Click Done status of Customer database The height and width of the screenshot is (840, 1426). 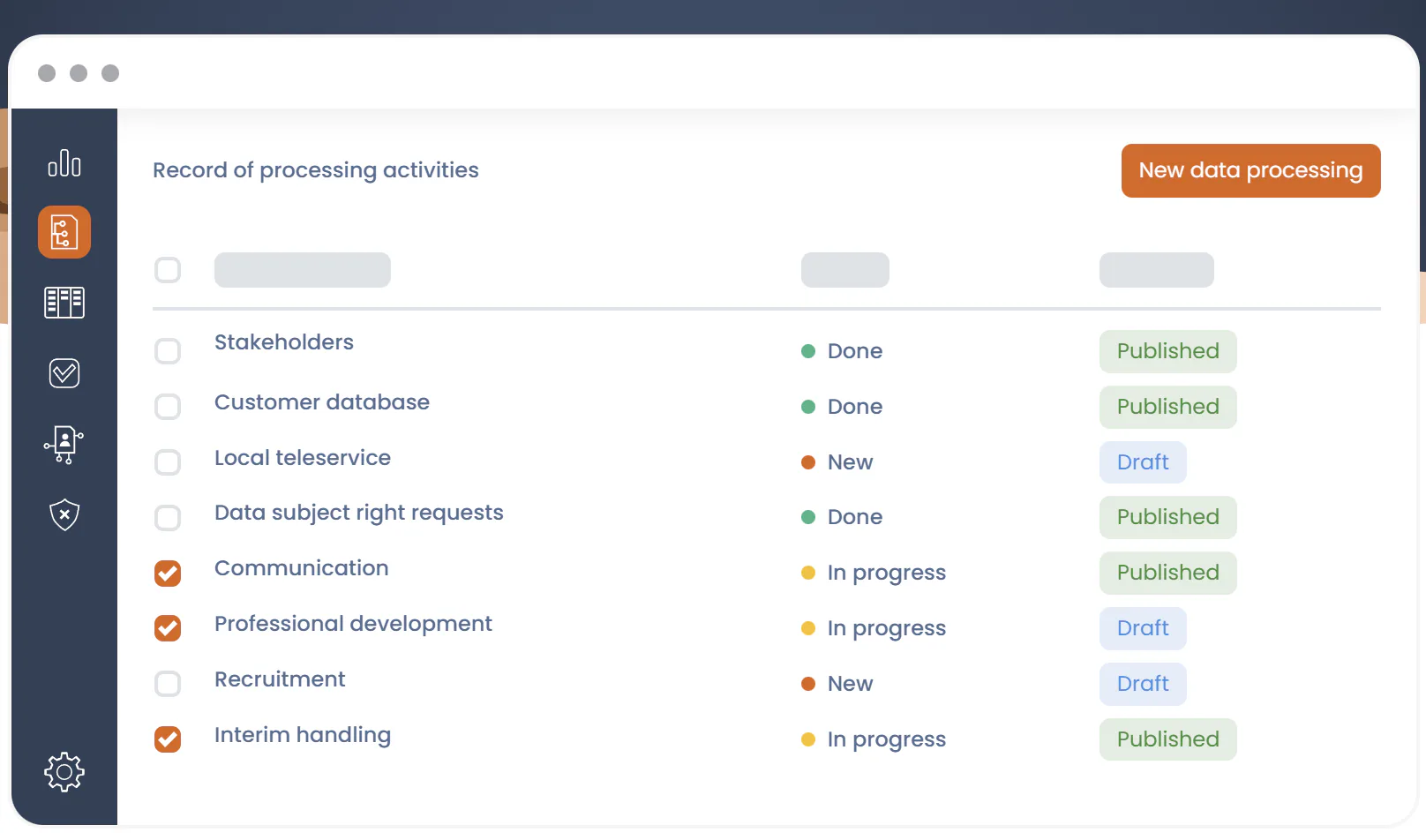click(842, 407)
